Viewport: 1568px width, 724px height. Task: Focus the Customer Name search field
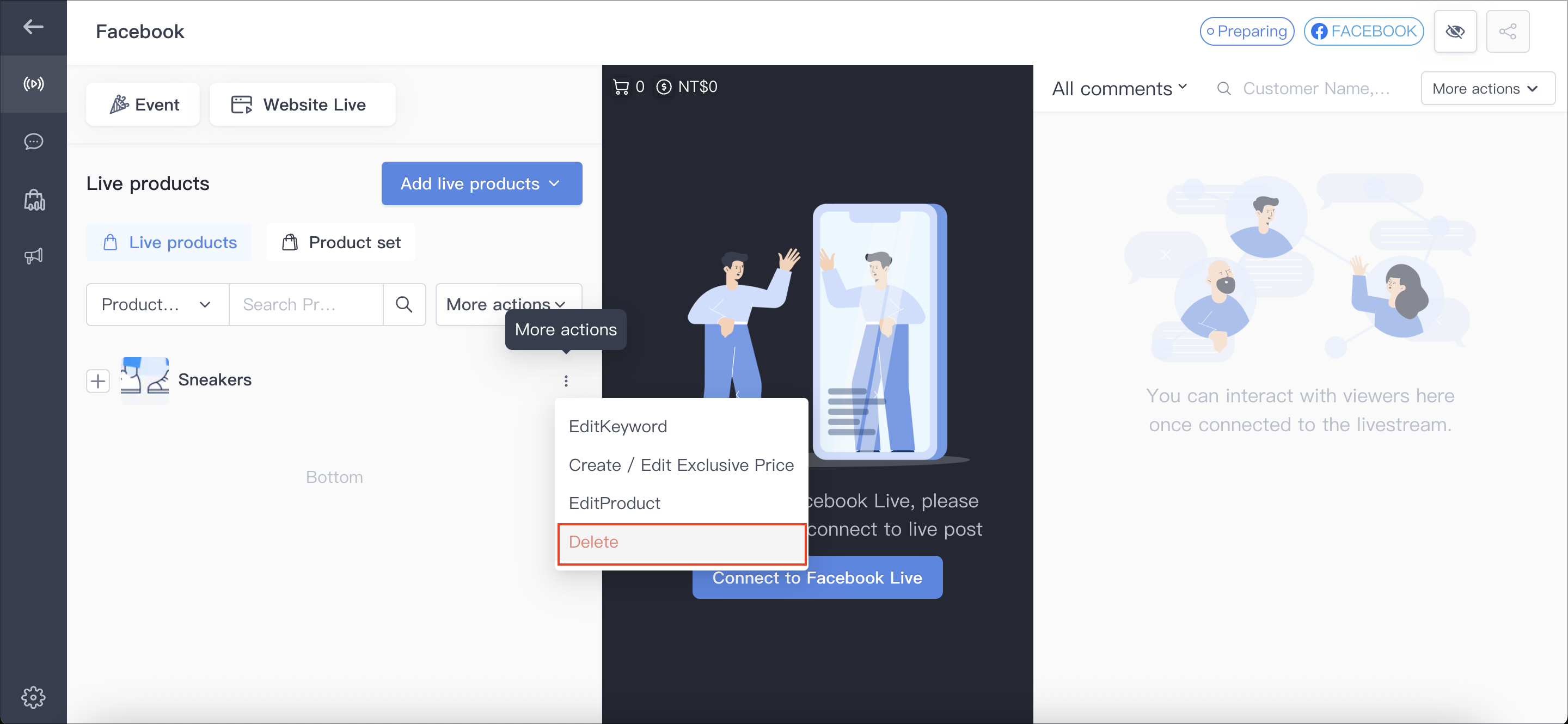pyautogui.click(x=1315, y=89)
